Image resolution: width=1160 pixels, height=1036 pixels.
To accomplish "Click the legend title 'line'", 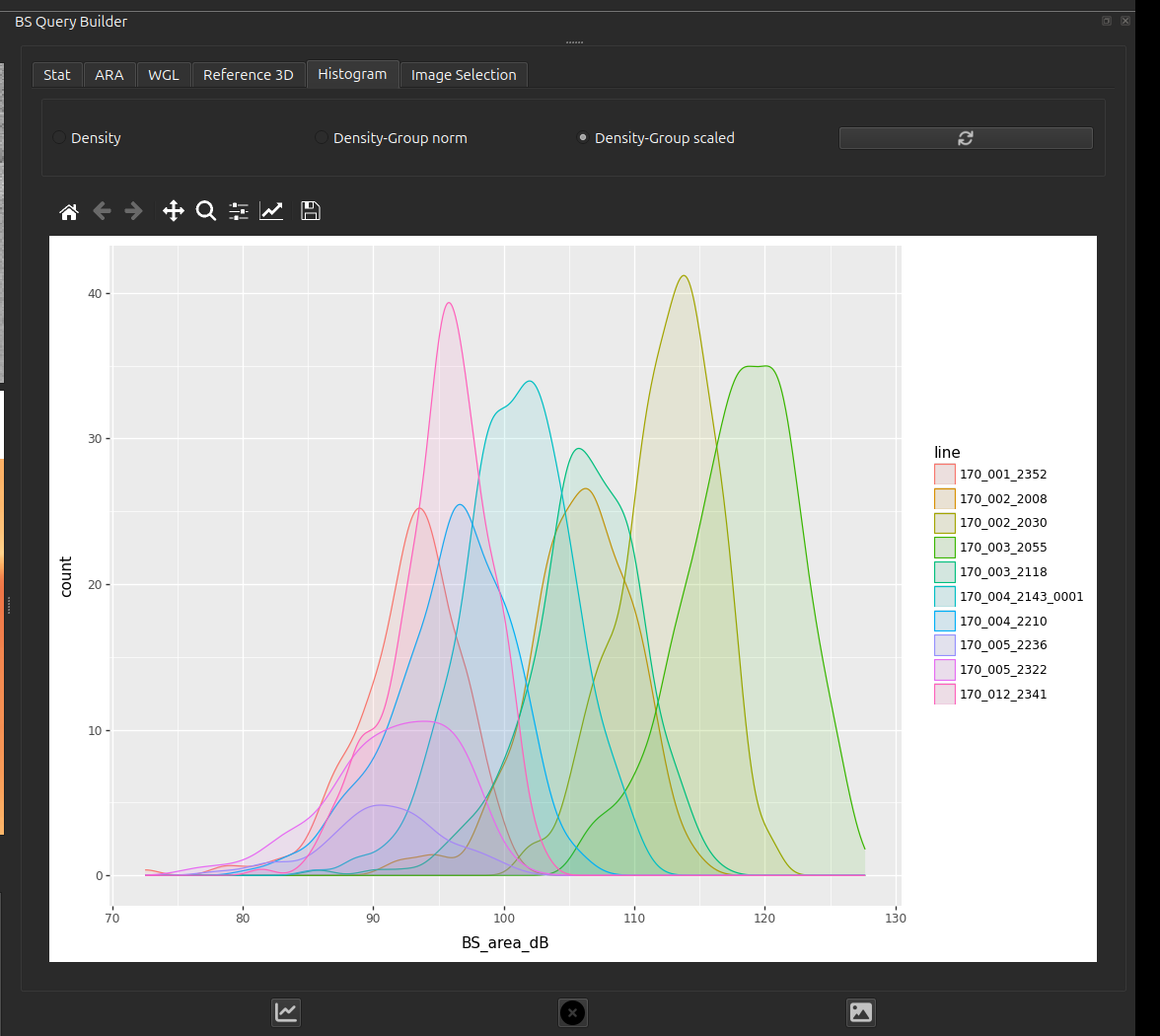I will (947, 452).
